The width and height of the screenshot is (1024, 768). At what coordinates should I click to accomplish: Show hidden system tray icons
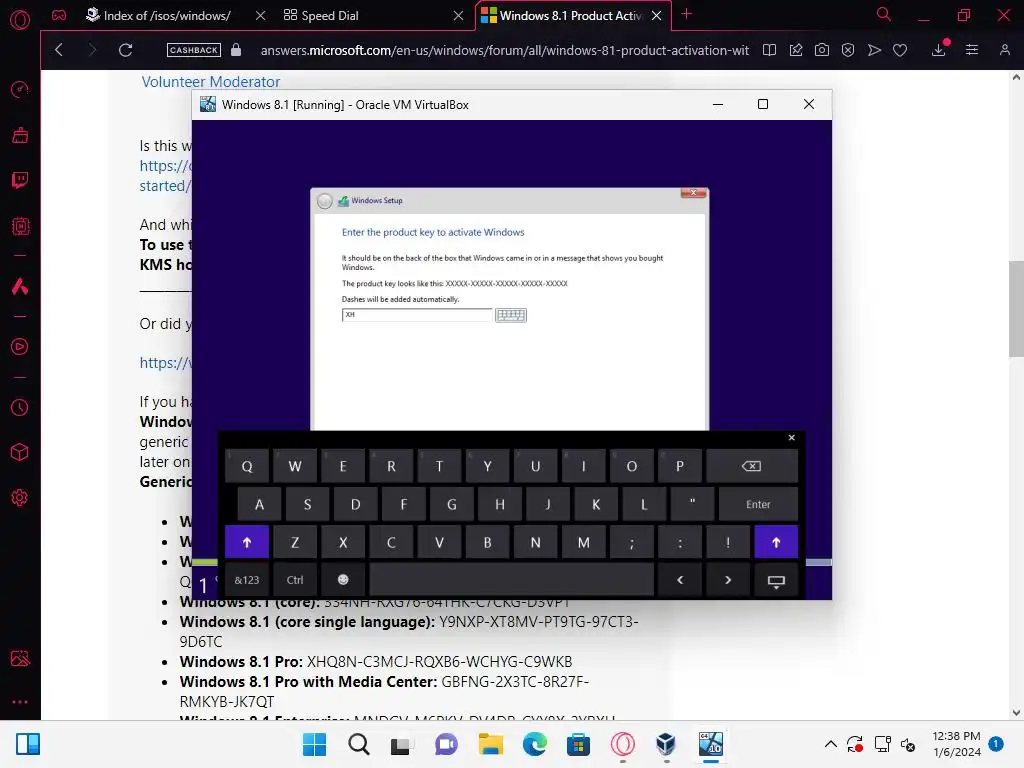pos(831,744)
